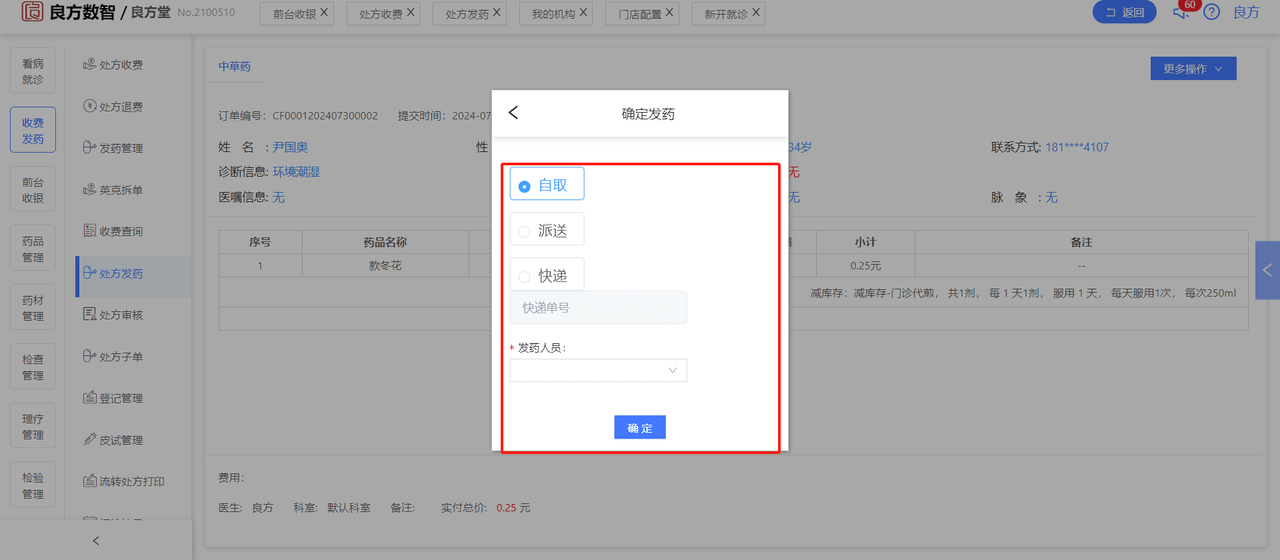Expand the right-edge blue side panel
Viewport: 1280px width, 560px height.
[1267, 270]
